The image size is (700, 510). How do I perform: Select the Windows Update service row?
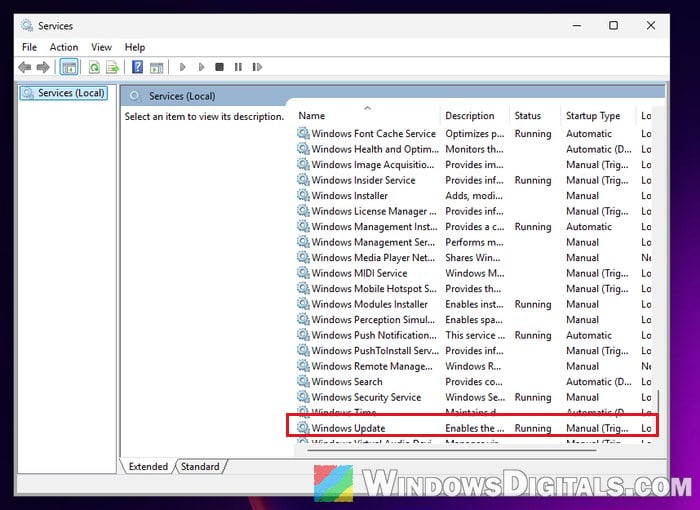(x=474, y=427)
